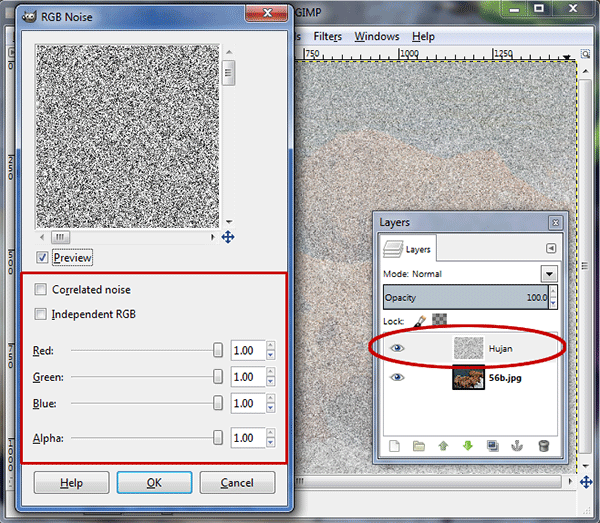The height and width of the screenshot is (523, 600).
Task: Click the preview navigation cross icon in RGB Noise
Action: [x=228, y=237]
